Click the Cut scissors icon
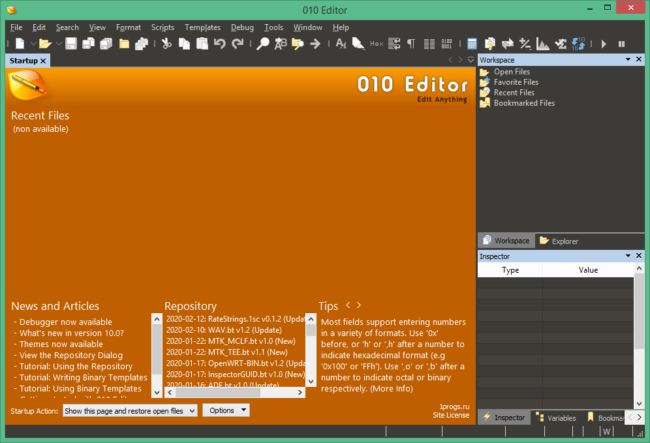Image resolution: width=650 pixels, height=443 pixels. click(167, 44)
